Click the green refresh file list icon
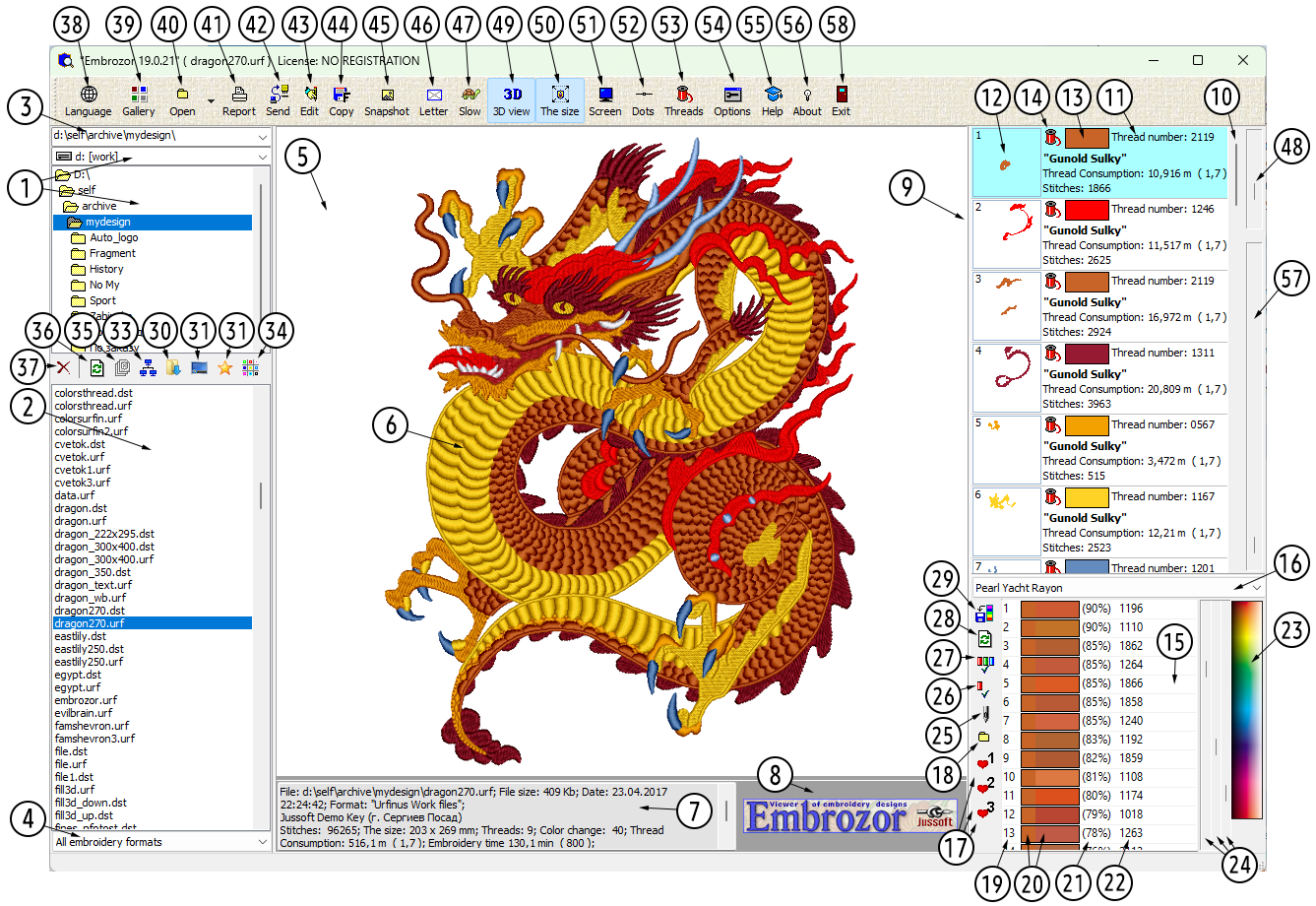Viewport: 1316px width, 906px height. 96,367
